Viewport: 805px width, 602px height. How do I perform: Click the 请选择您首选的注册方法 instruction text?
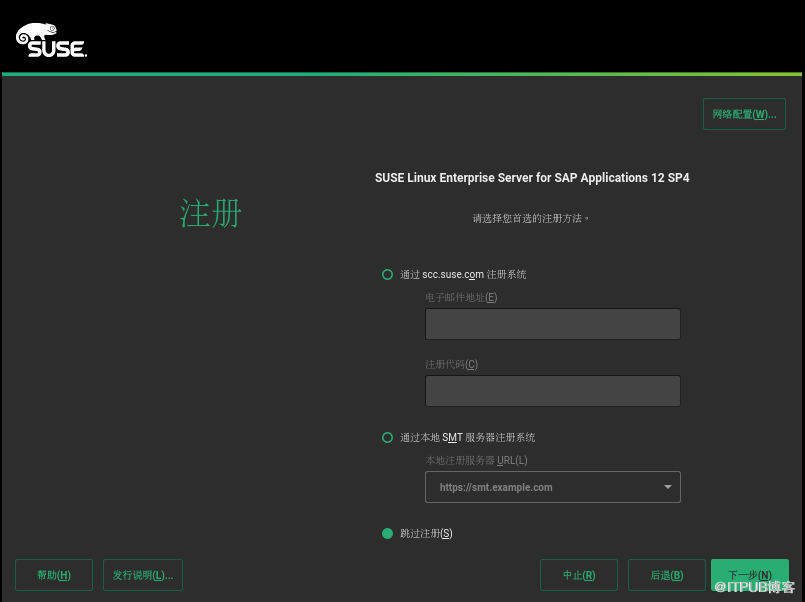[530, 217]
